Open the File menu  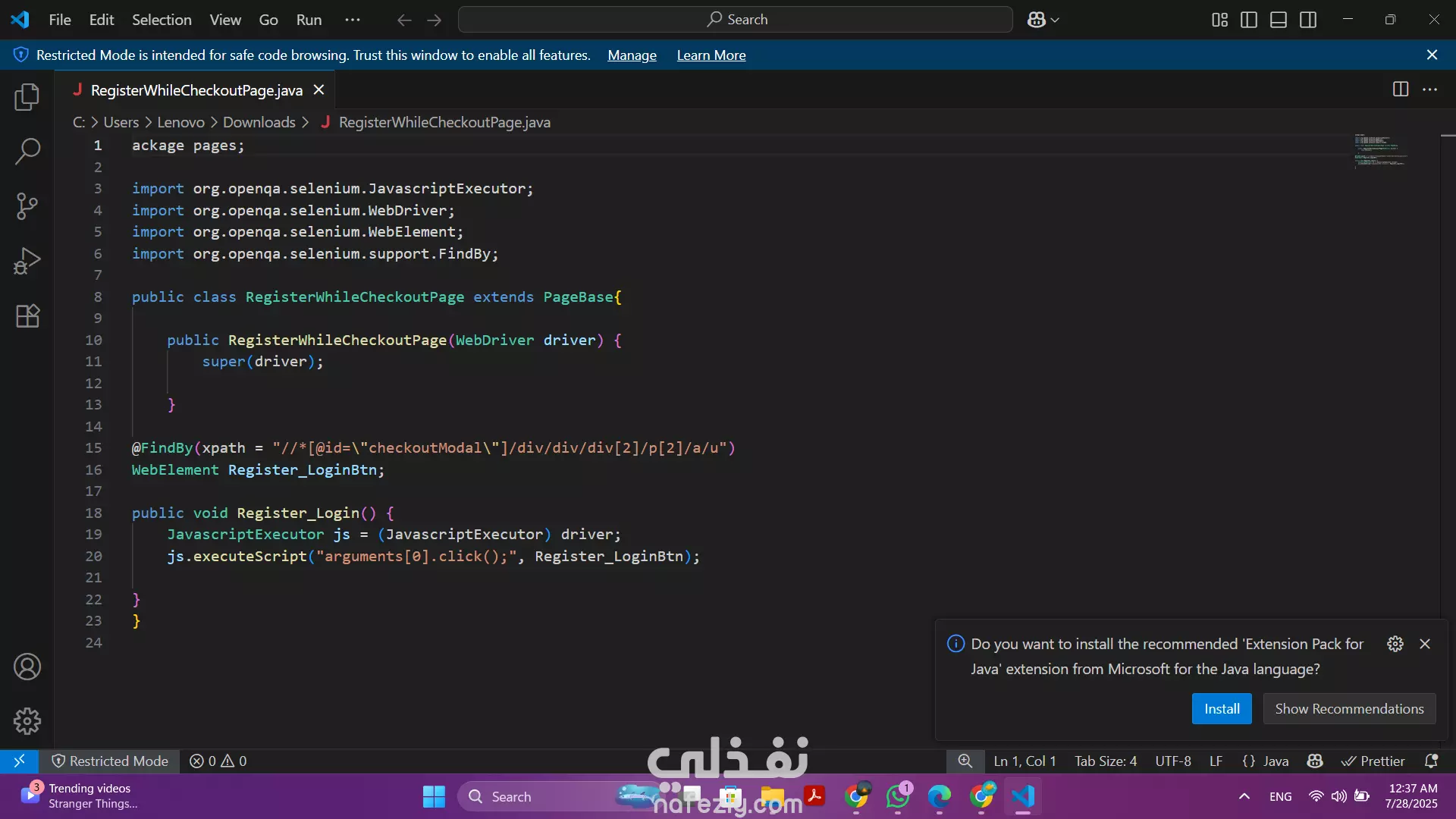click(x=60, y=20)
